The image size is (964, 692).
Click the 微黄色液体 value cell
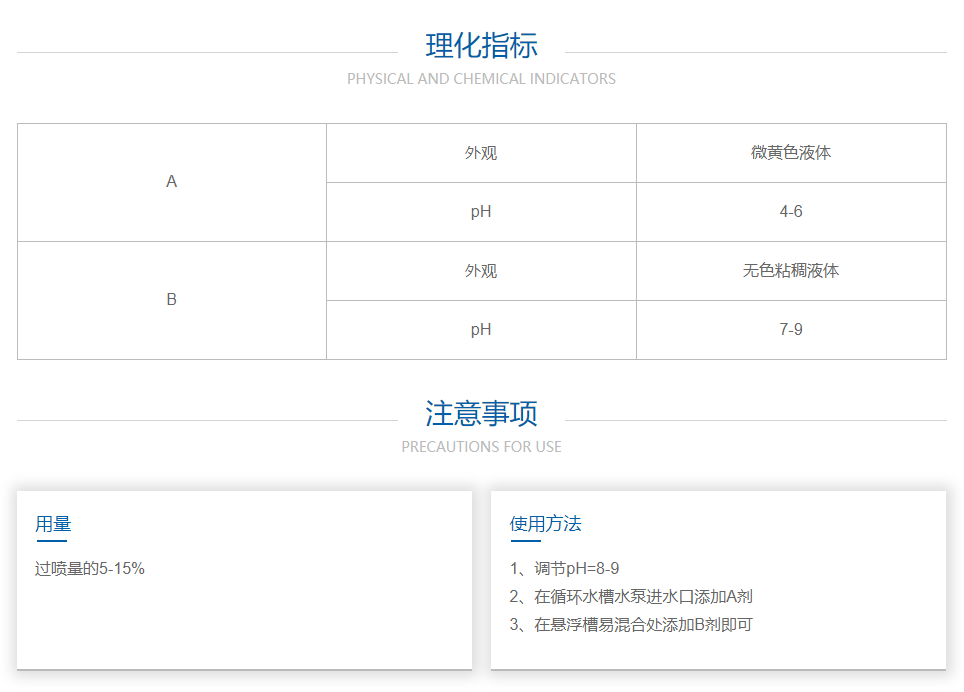click(791, 153)
